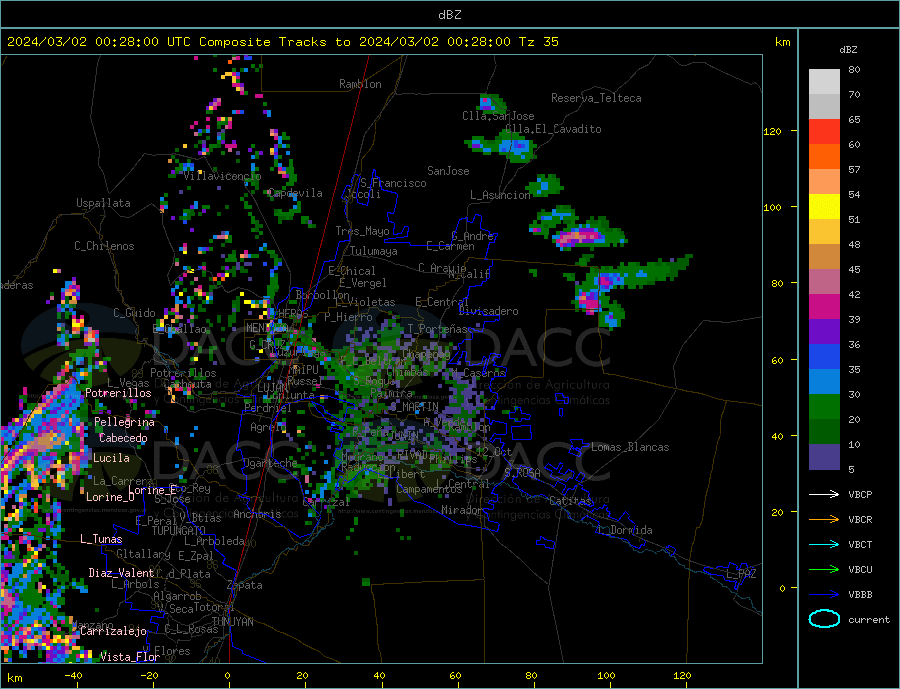Click the TUPUNGATO map label

pyautogui.click(x=179, y=531)
